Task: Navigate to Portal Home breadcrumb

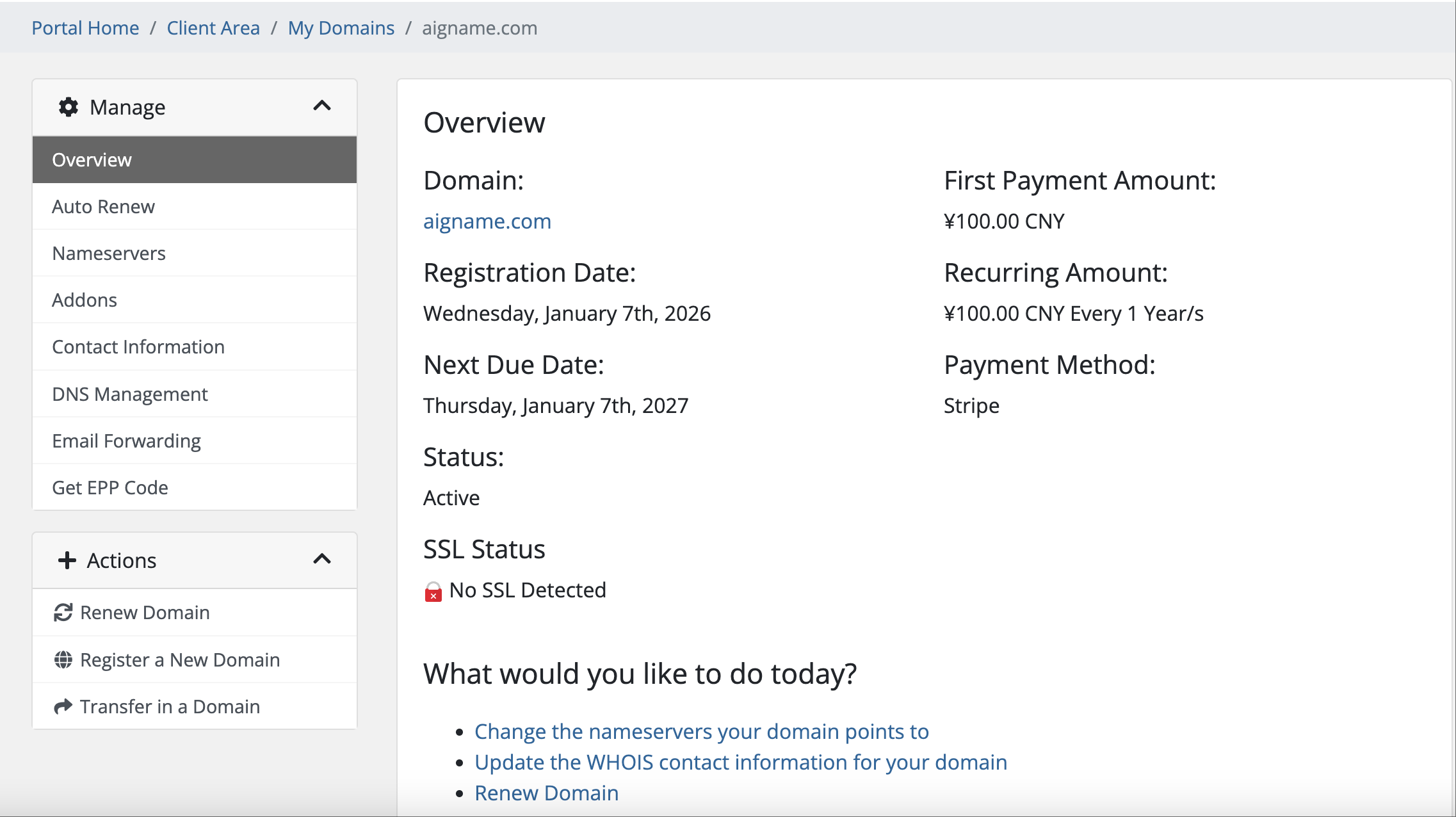Action: click(x=85, y=28)
